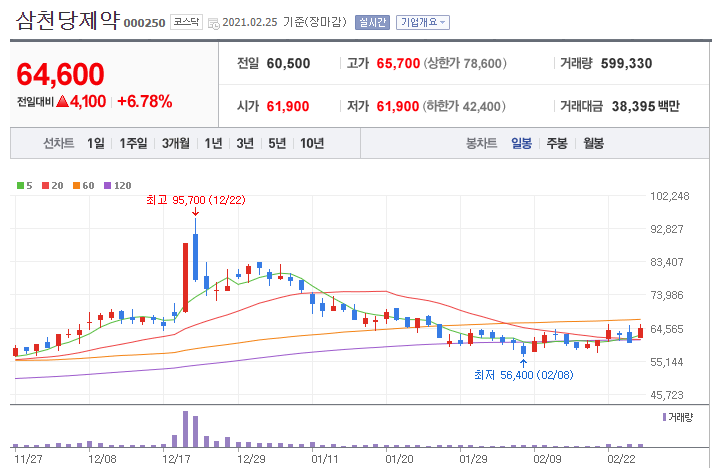The width and height of the screenshot is (712, 468).
Task: Click the 102,248 price axis label
Action: (670, 196)
